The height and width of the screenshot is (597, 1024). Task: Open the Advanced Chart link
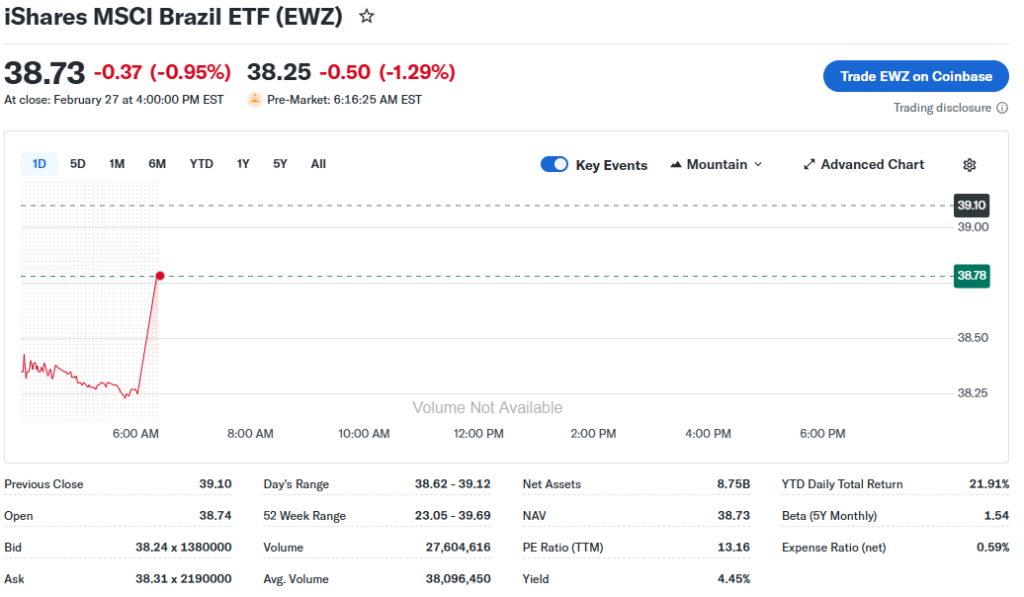point(872,165)
